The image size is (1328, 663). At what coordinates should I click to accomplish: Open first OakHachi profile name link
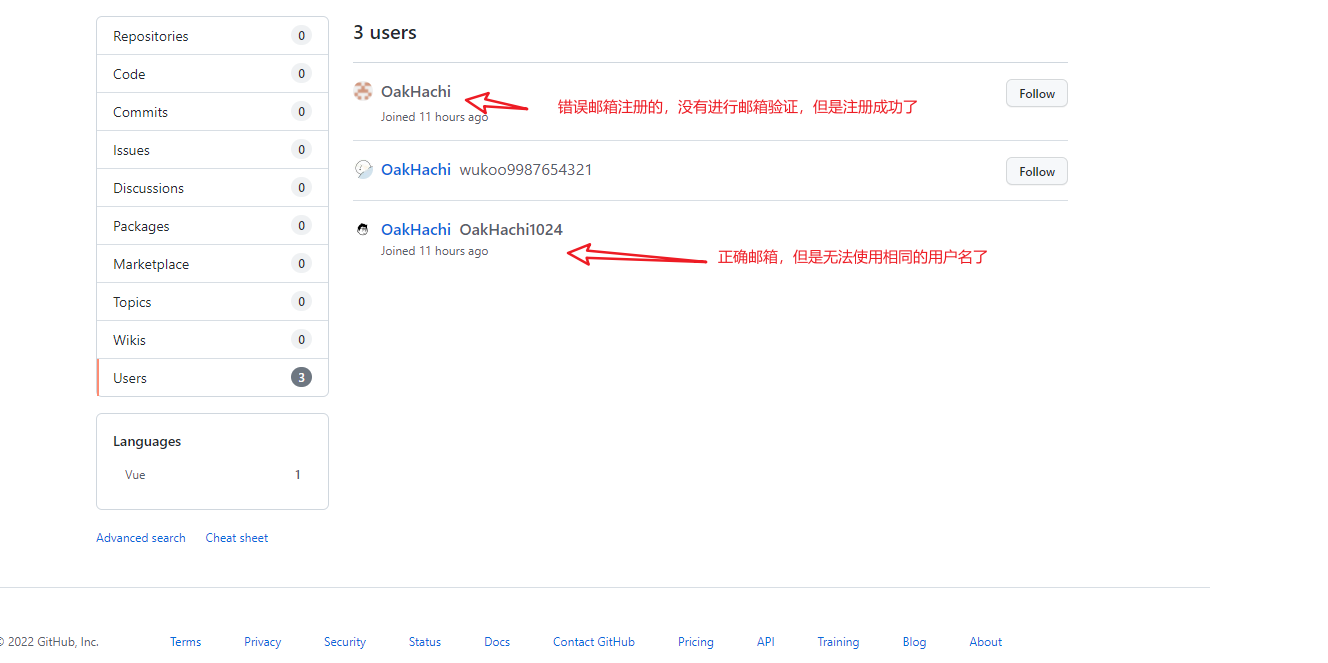(416, 91)
